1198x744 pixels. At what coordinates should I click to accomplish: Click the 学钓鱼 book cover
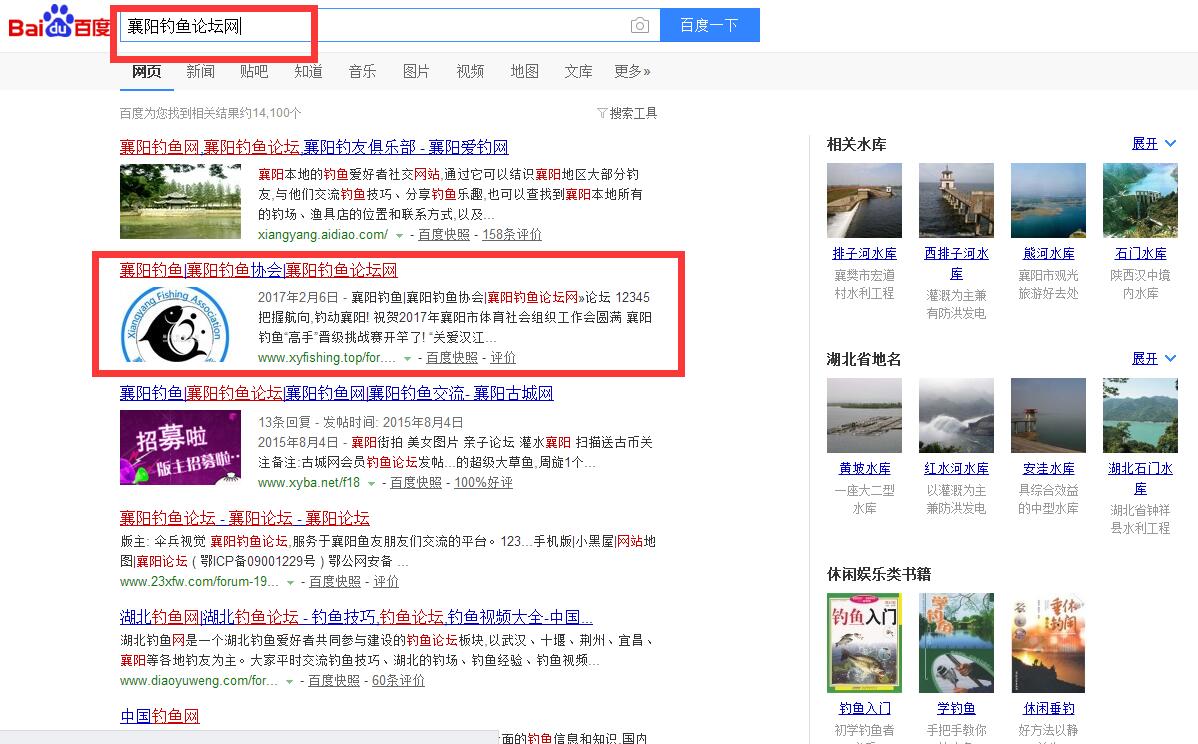957,643
